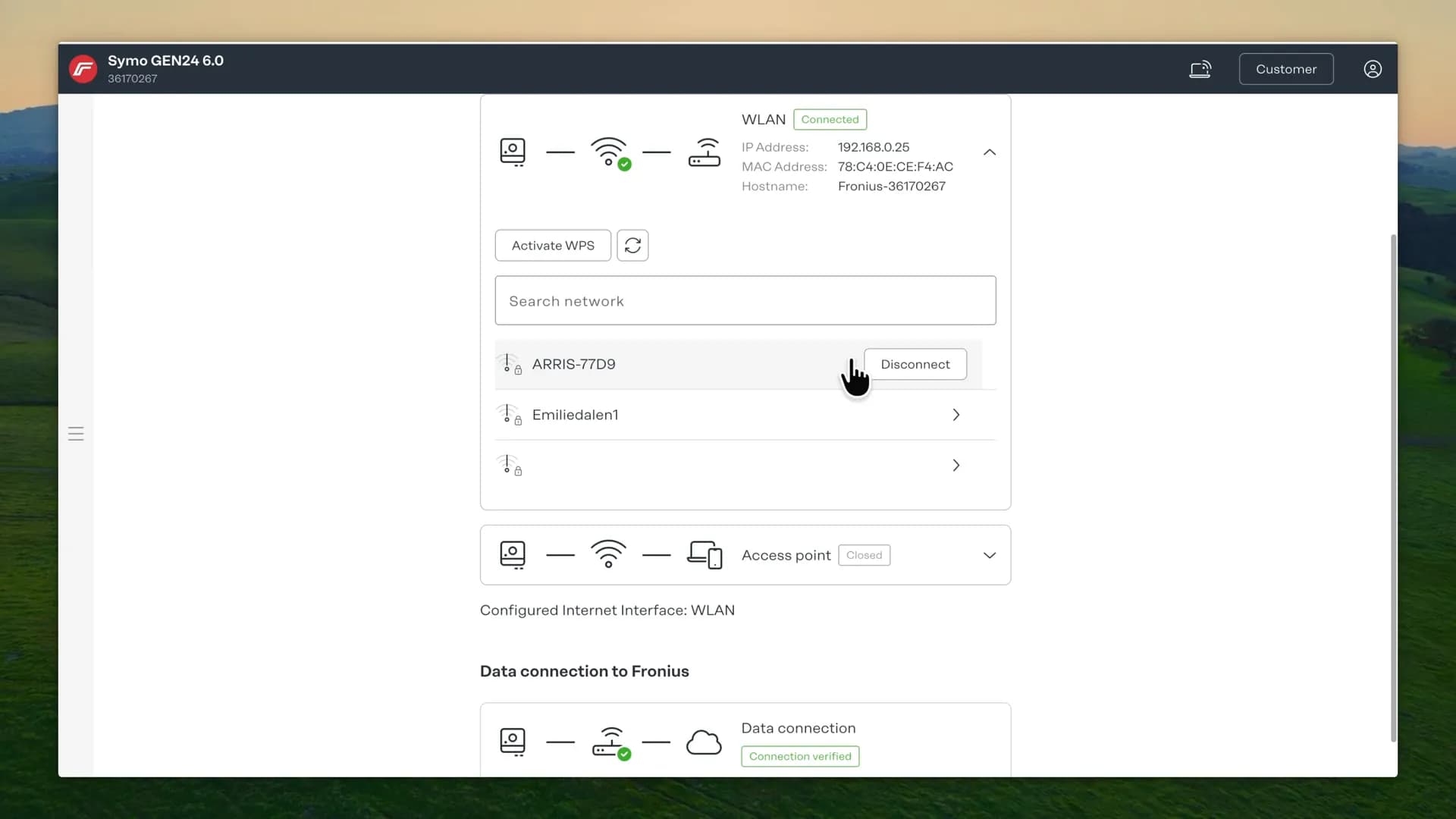Open the device connection icon in the header

1200,69
